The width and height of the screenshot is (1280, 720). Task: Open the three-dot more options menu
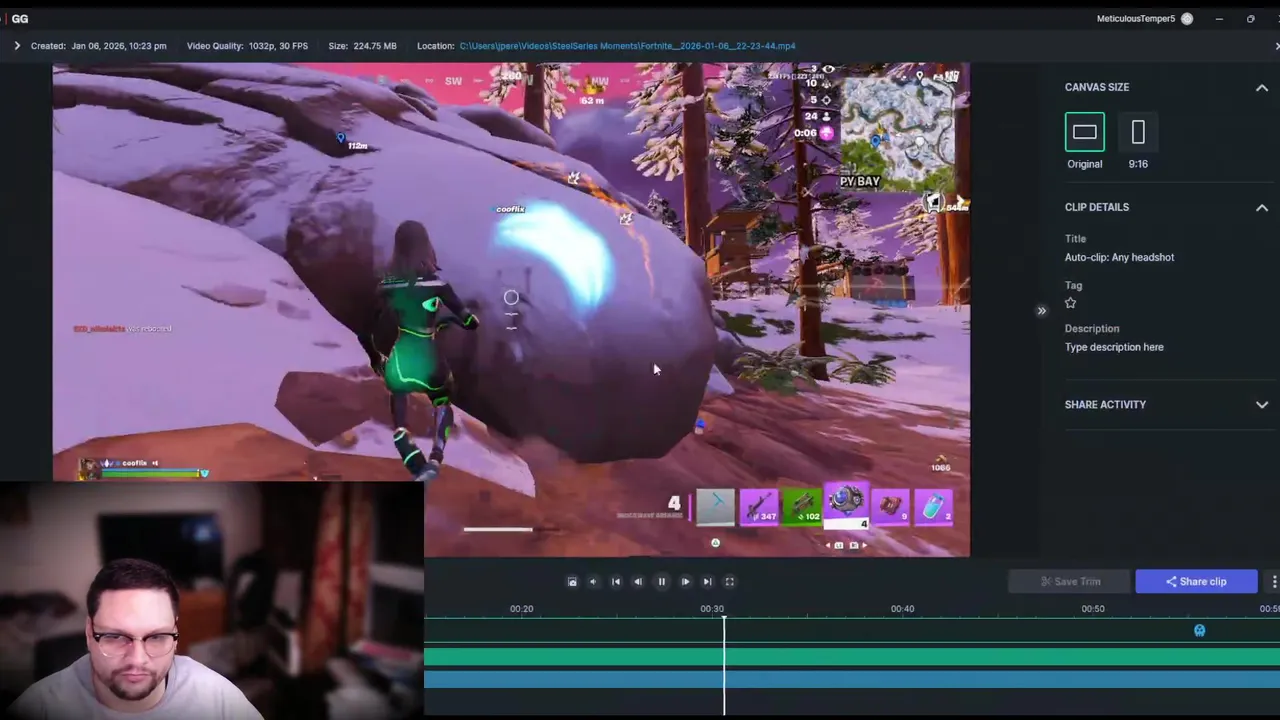tap(1273, 581)
